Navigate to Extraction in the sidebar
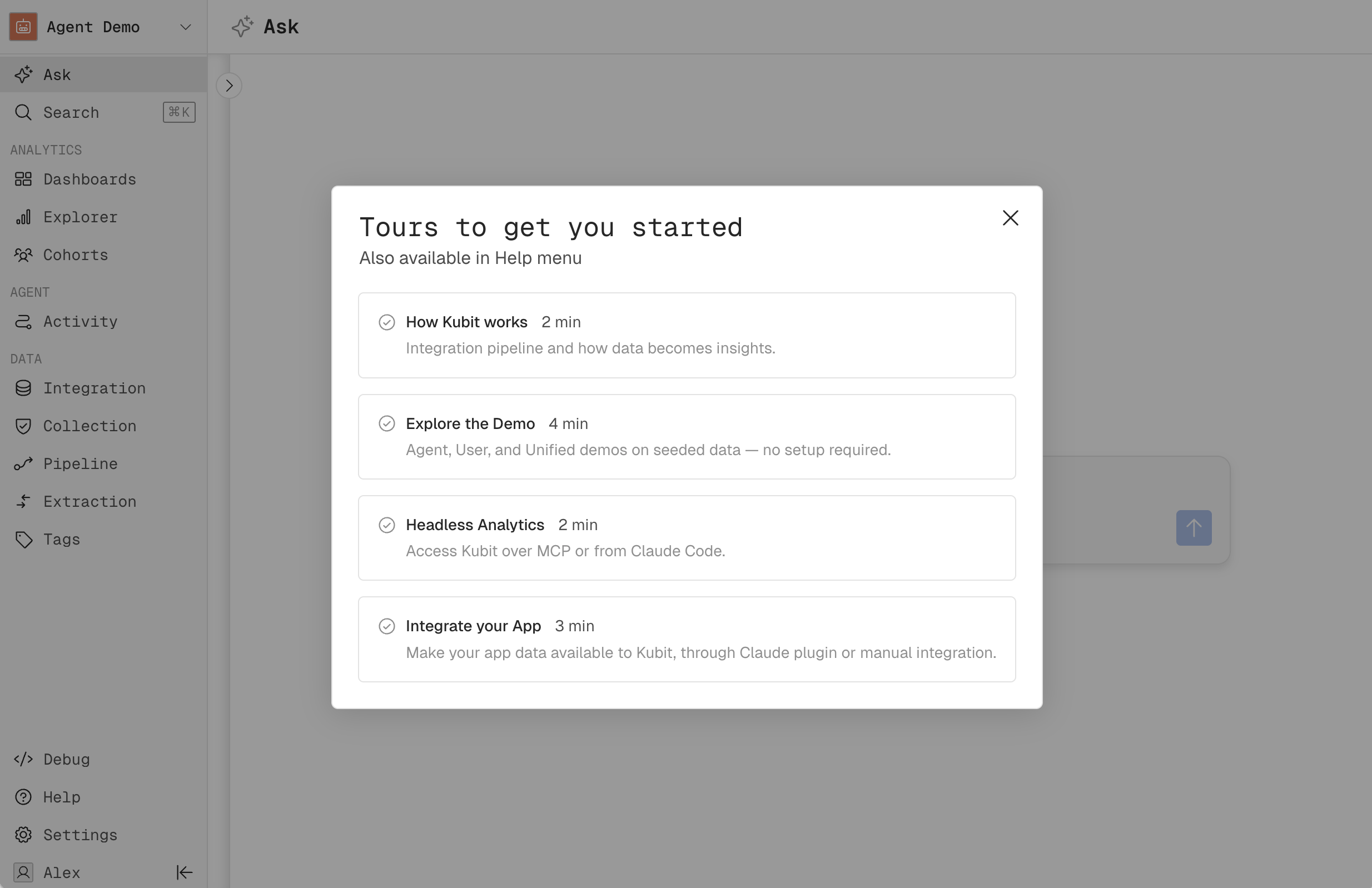The image size is (1372, 888). tap(104, 501)
